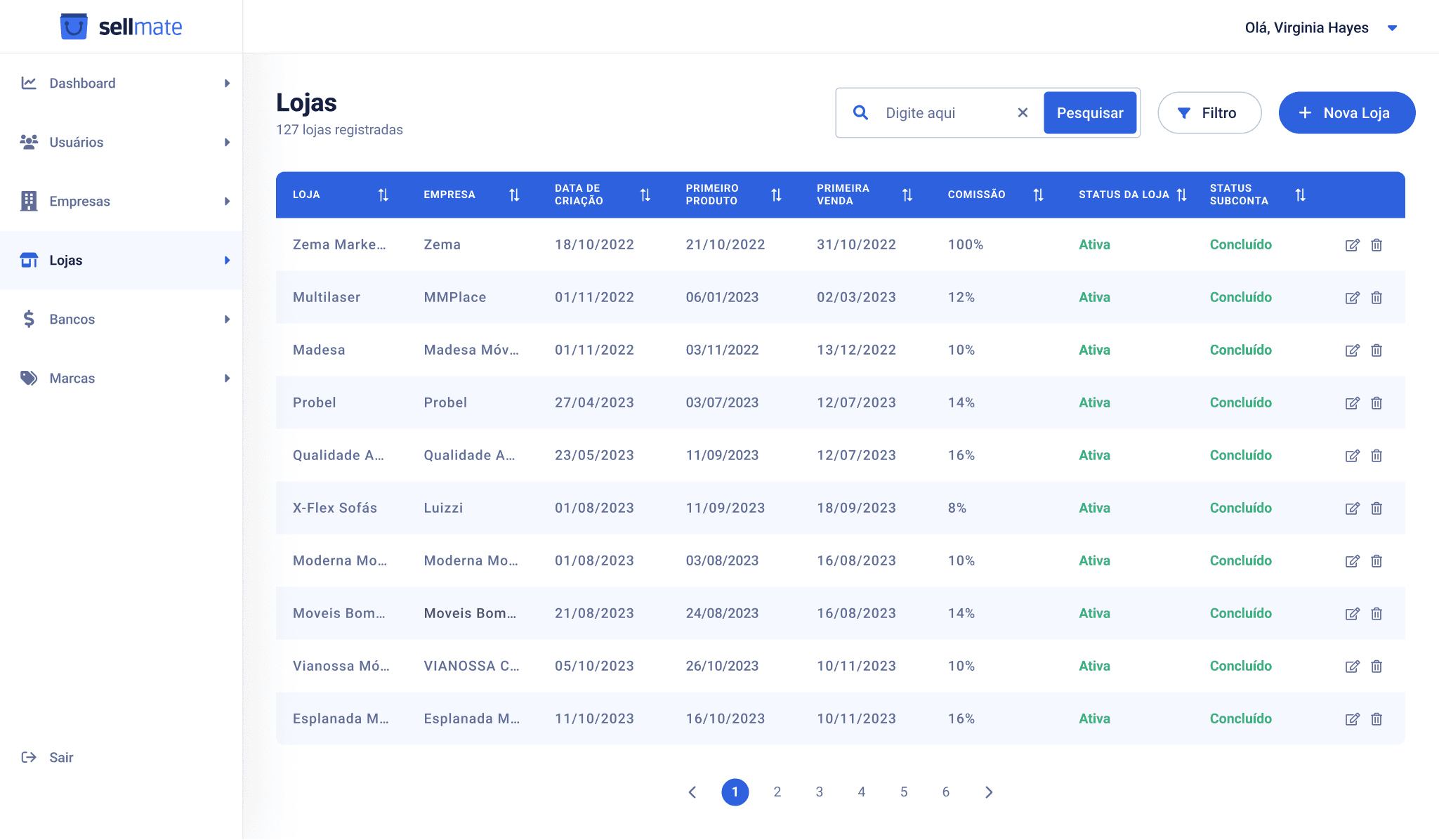Click the sellmate logo
The width and height of the screenshot is (1439, 840).
[121, 27]
